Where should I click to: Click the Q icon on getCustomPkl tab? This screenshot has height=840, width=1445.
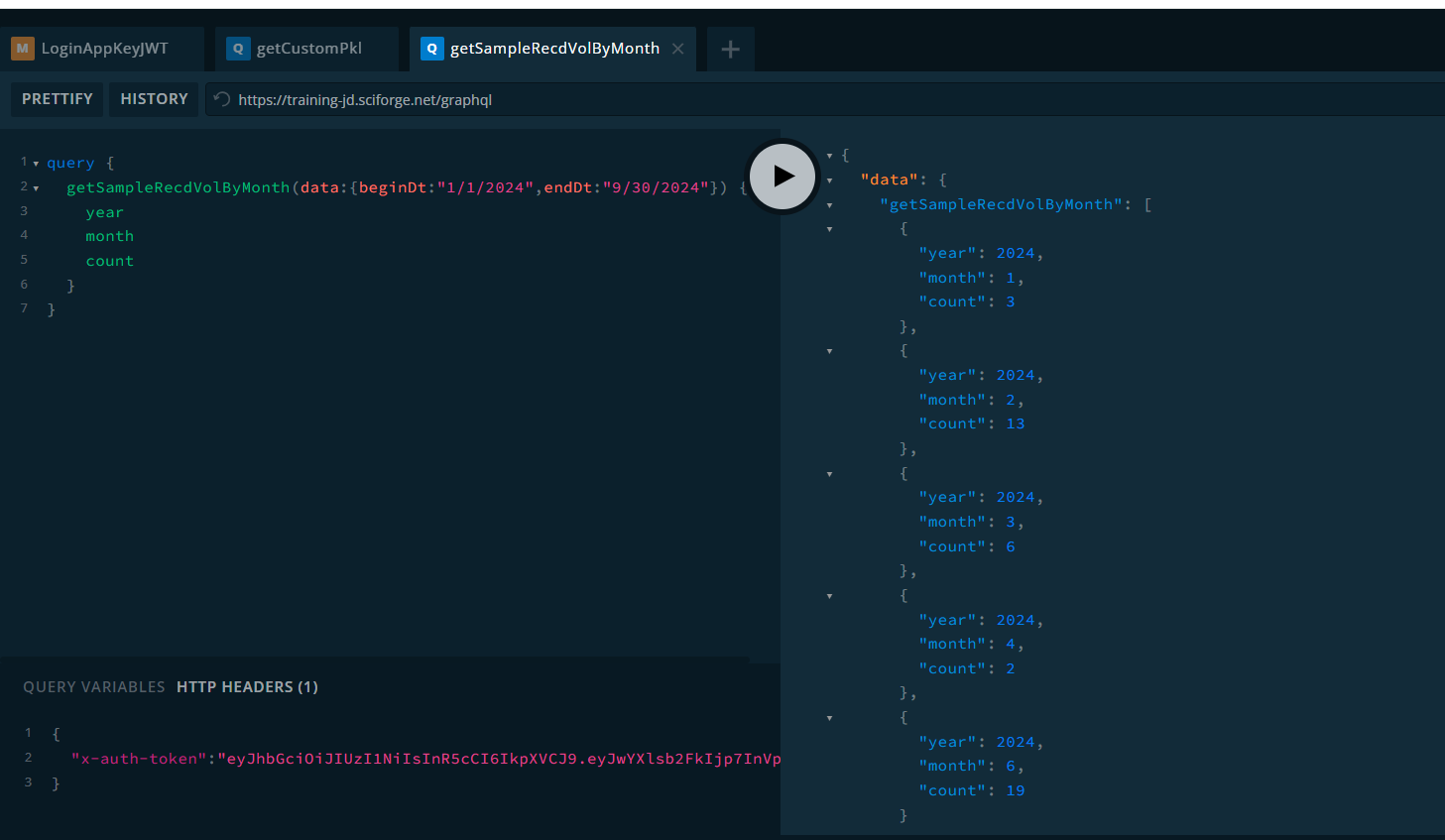238,49
